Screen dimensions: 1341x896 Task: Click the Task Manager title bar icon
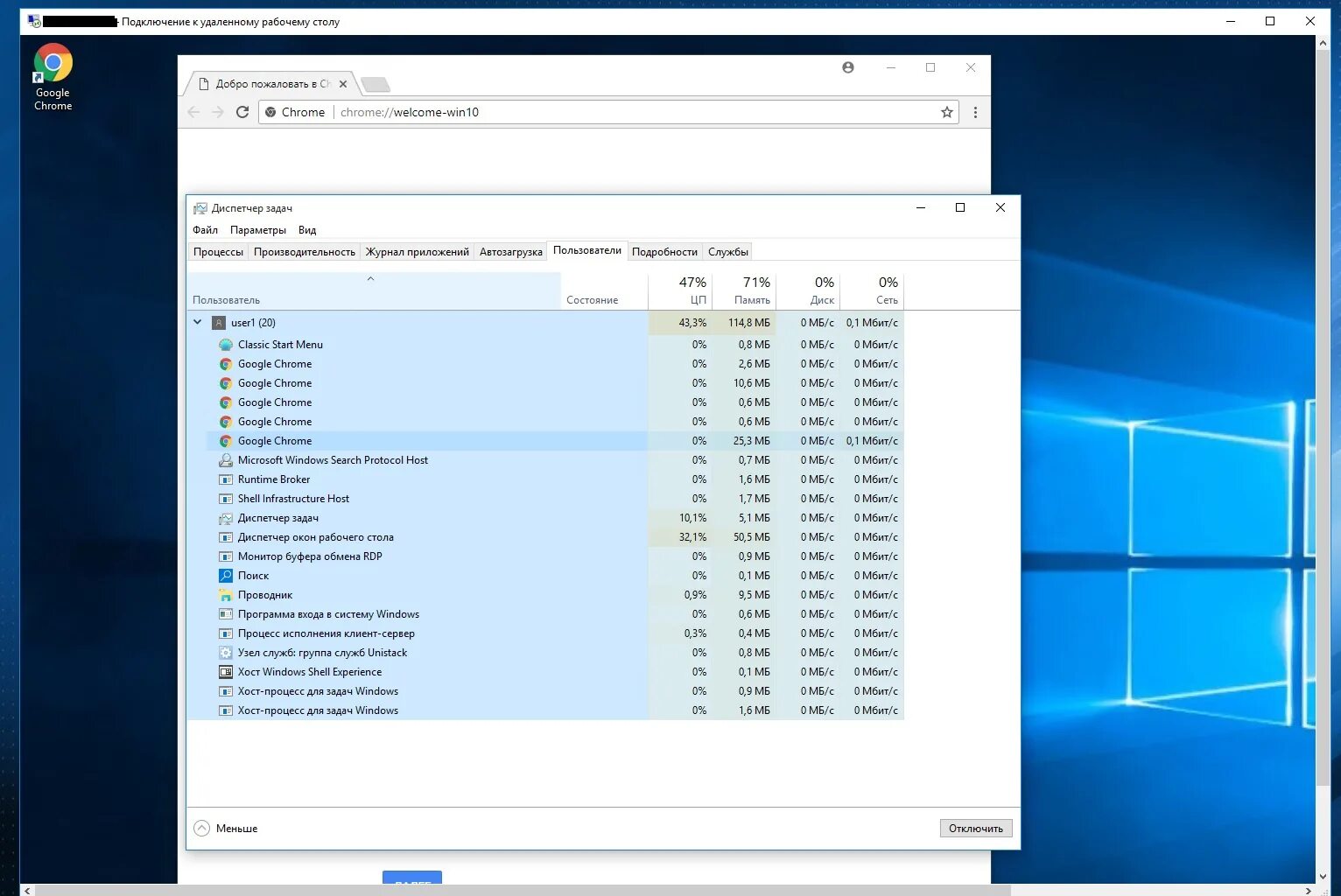(x=200, y=208)
